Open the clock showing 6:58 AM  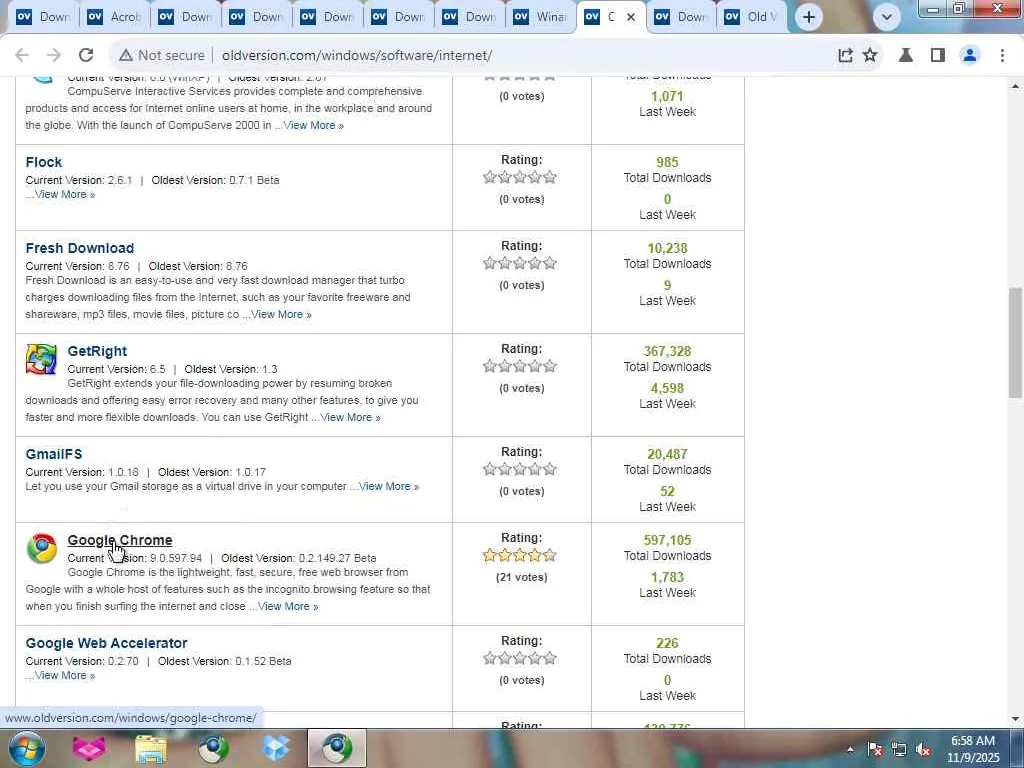click(972, 748)
